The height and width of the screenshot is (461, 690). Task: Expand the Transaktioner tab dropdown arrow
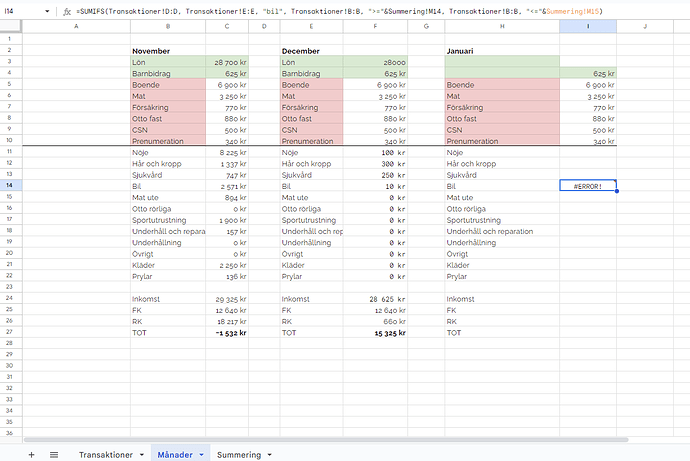click(141, 454)
